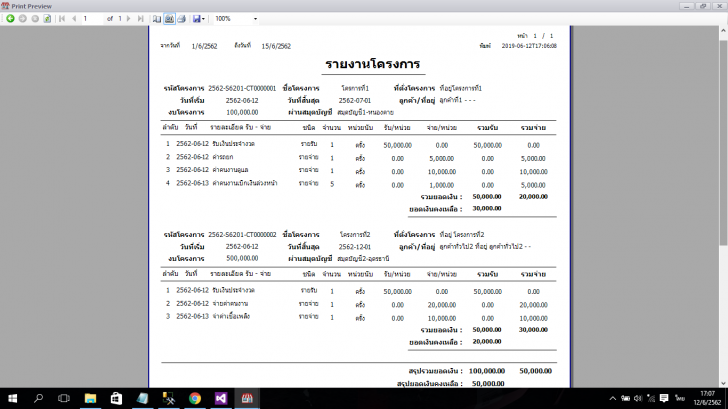Click project code 2562-S6201-CT0000001
The width and height of the screenshot is (728, 409).
[242, 88]
